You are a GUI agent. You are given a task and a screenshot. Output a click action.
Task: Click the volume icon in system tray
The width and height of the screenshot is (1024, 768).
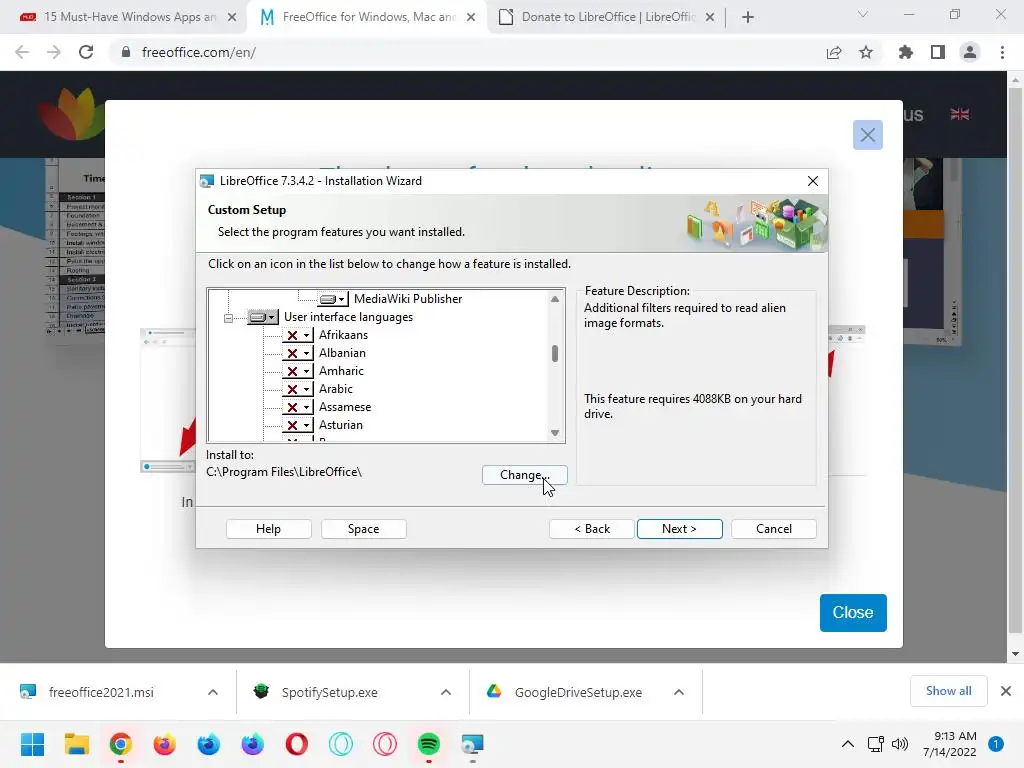click(900, 744)
